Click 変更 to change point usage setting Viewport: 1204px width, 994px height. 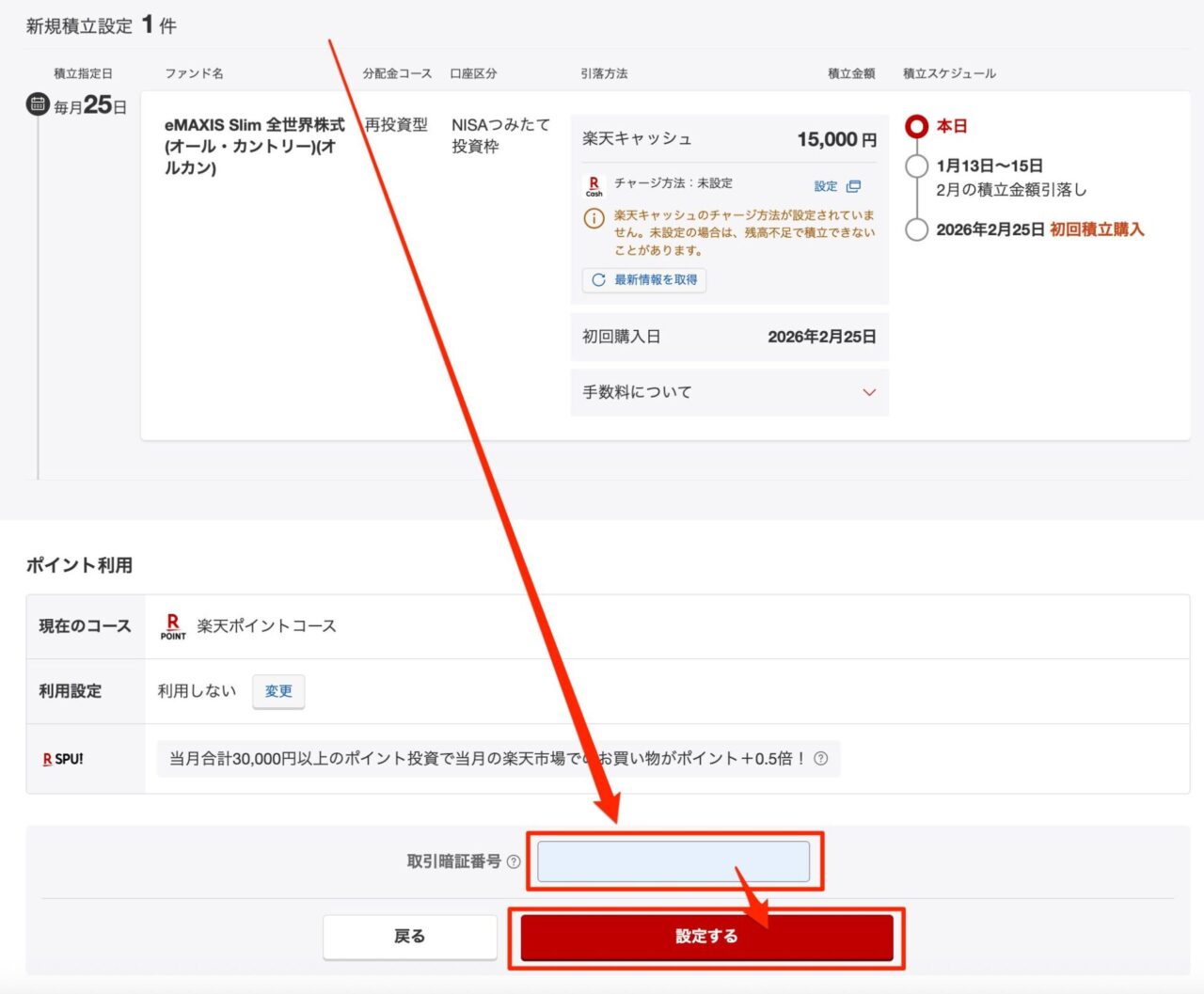click(x=278, y=691)
